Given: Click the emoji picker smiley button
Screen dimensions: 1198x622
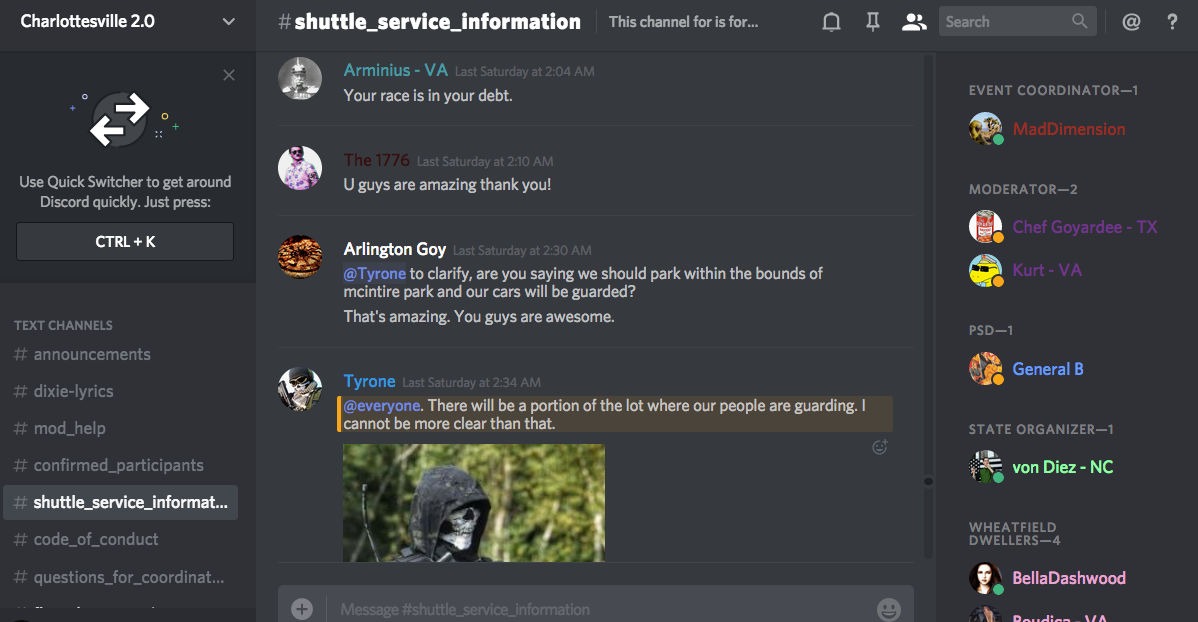Looking at the screenshot, I should pyautogui.click(x=888, y=609).
